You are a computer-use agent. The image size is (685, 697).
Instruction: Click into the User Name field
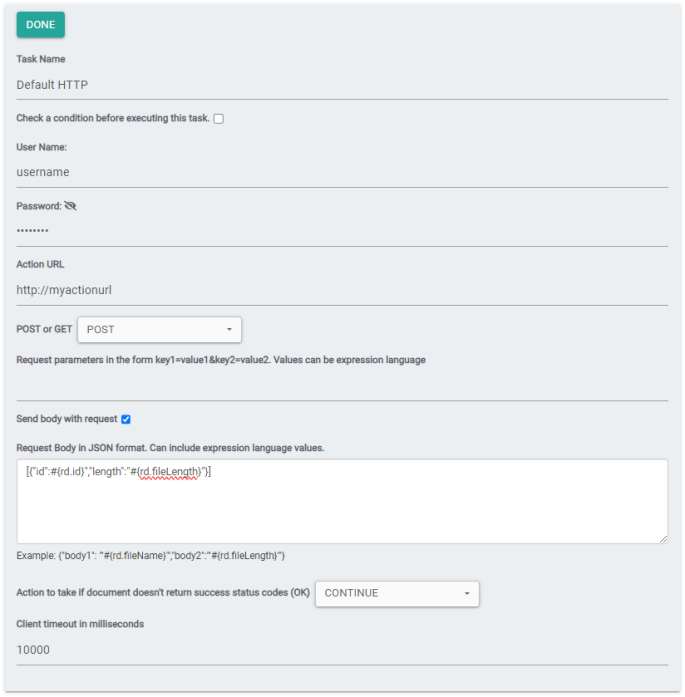[x=342, y=172]
